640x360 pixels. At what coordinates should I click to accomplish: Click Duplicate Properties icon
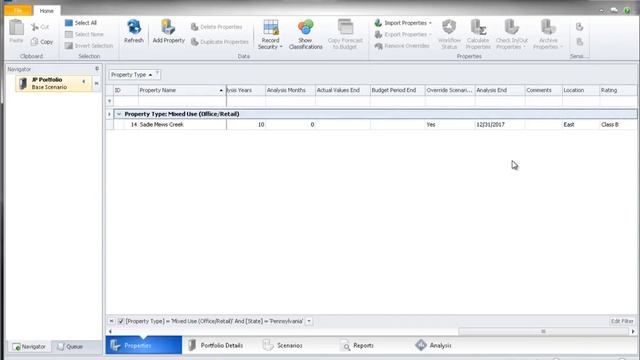point(194,42)
